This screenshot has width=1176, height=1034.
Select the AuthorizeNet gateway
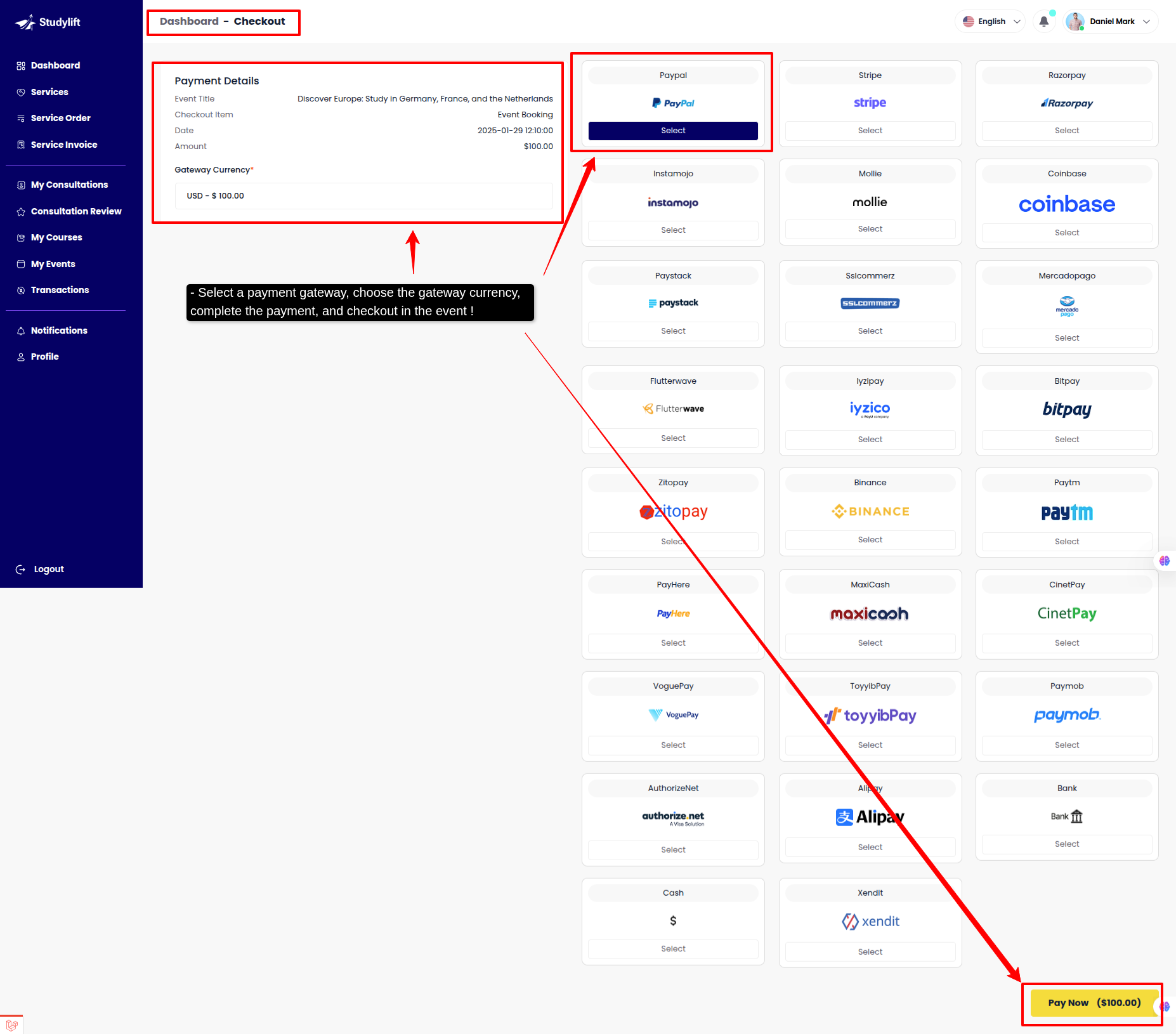coord(673,850)
